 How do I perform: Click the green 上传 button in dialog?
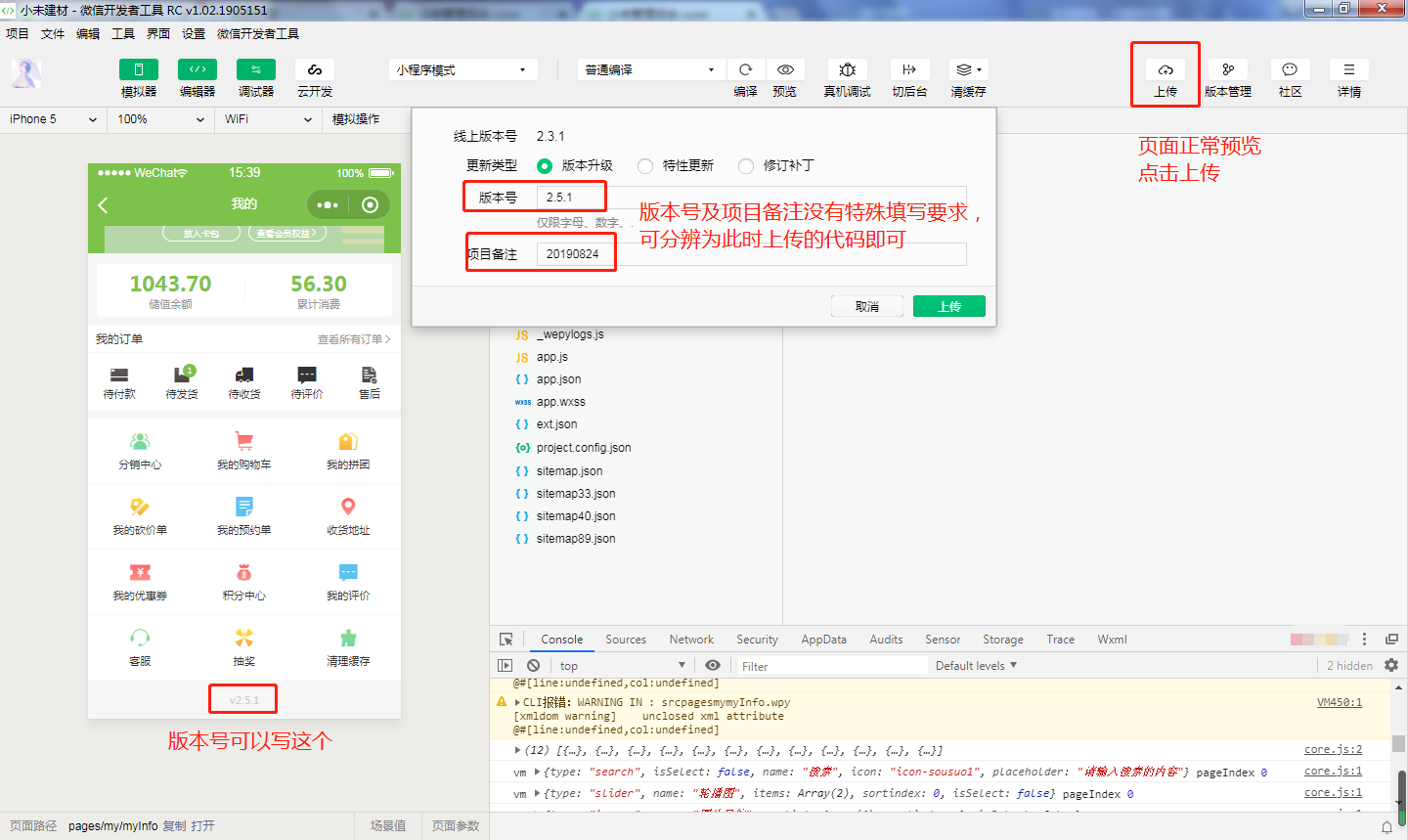click(949, 306)
